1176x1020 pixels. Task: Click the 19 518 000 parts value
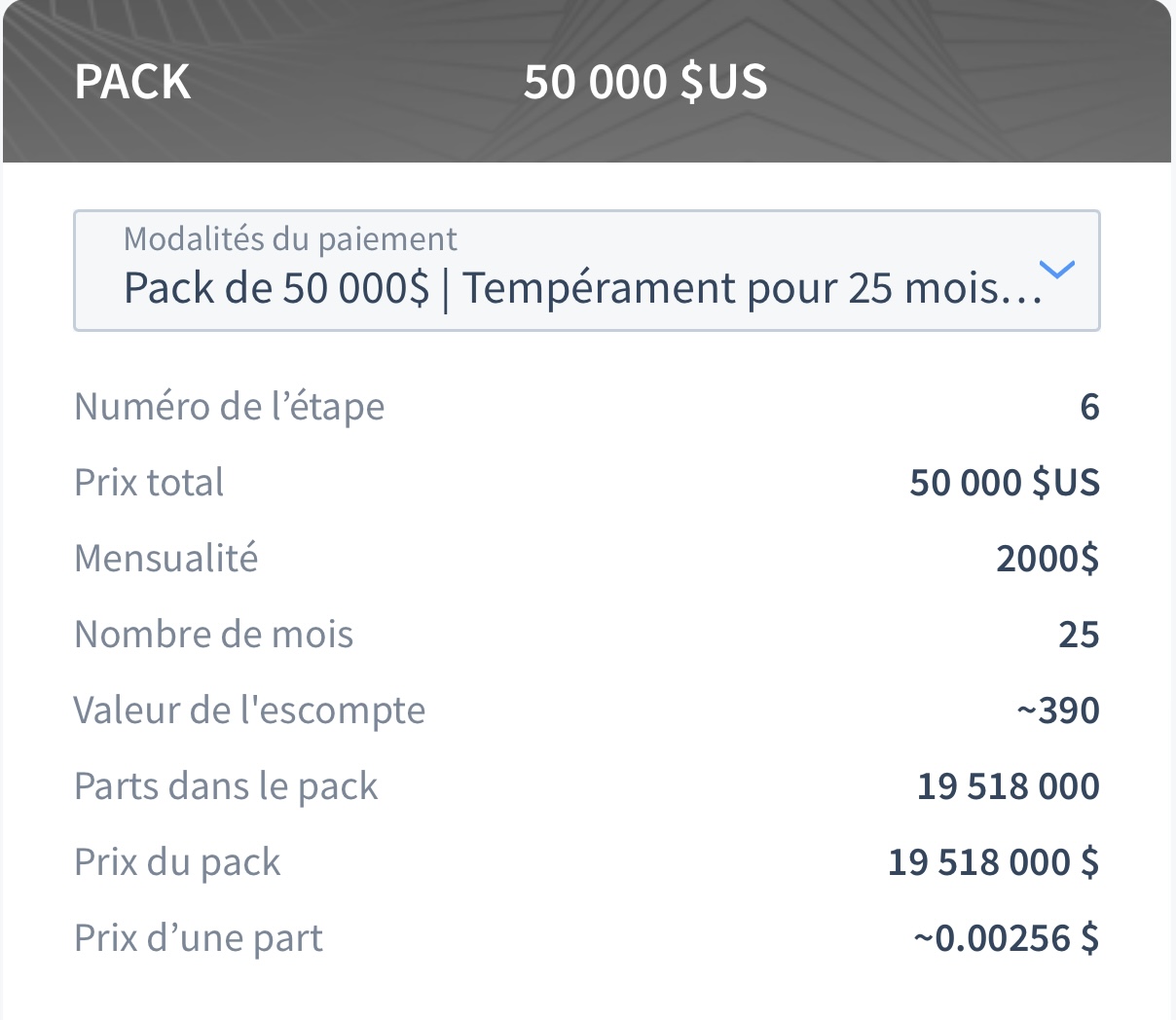1009,786
